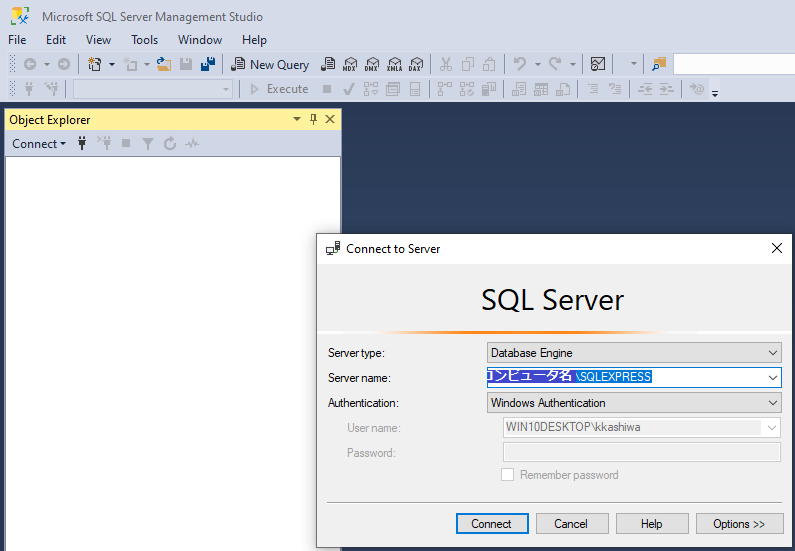Open a new Analysis Services DMX query
This screenshot has height=551, width=795.
coord(372,64)
